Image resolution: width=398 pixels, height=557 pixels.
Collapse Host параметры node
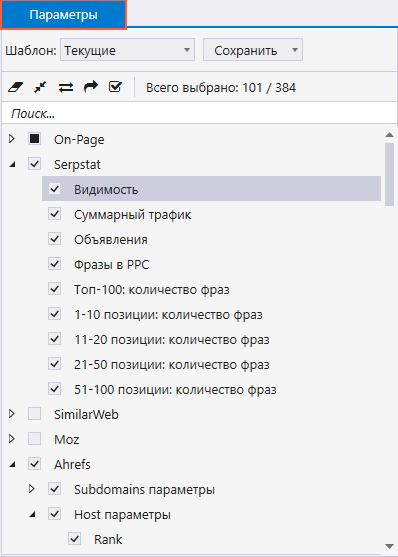(x=32, y=514)
